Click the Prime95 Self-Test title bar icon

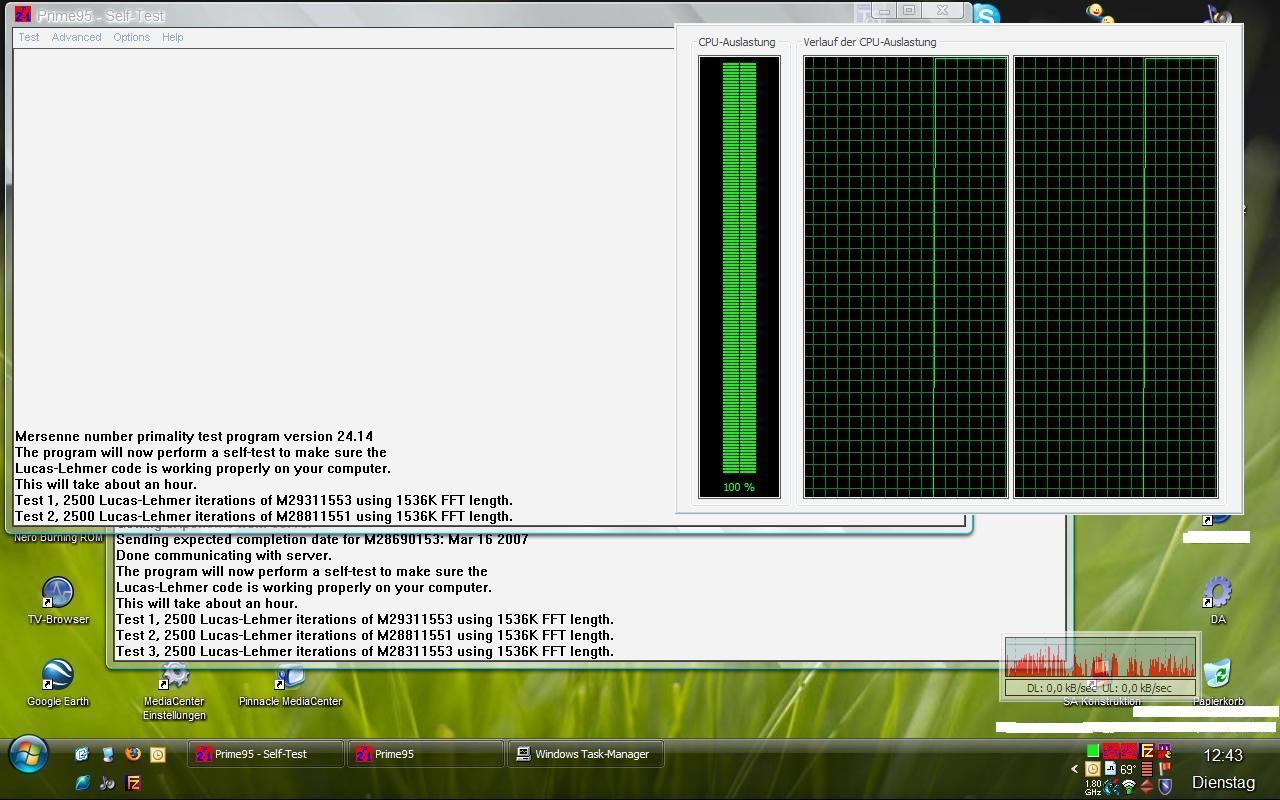tap(23, 15)
